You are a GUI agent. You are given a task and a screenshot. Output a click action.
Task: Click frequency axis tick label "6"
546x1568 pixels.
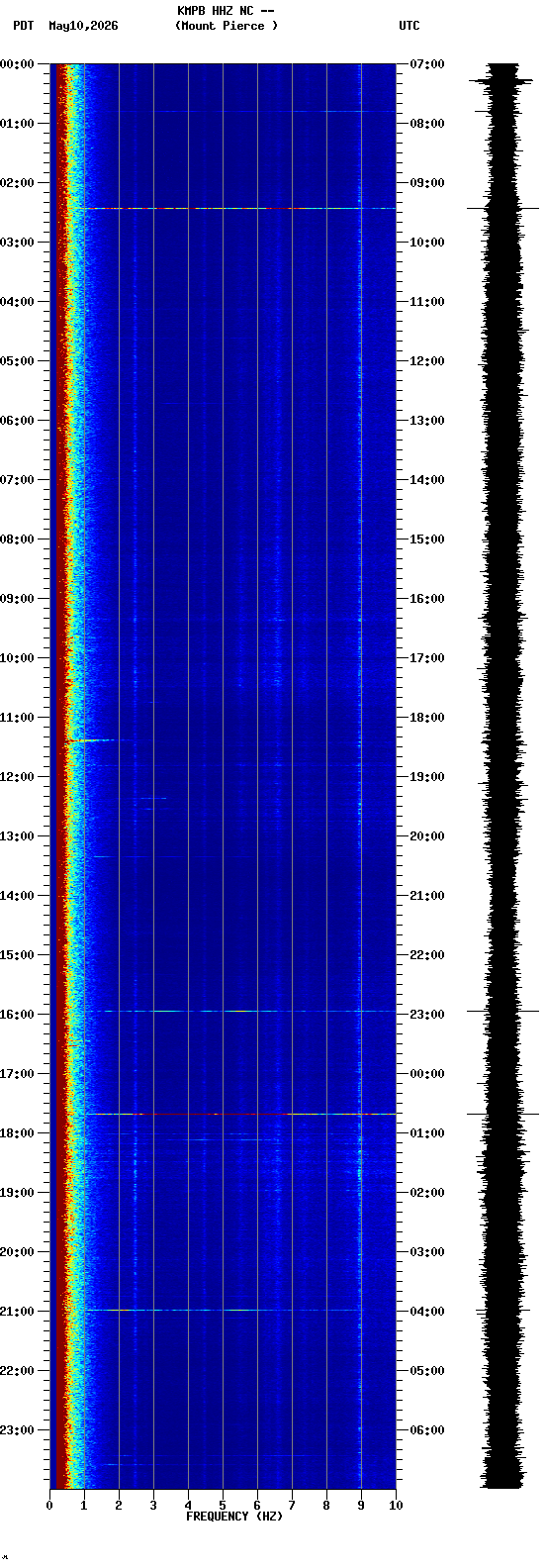[x=257, y=1506]
